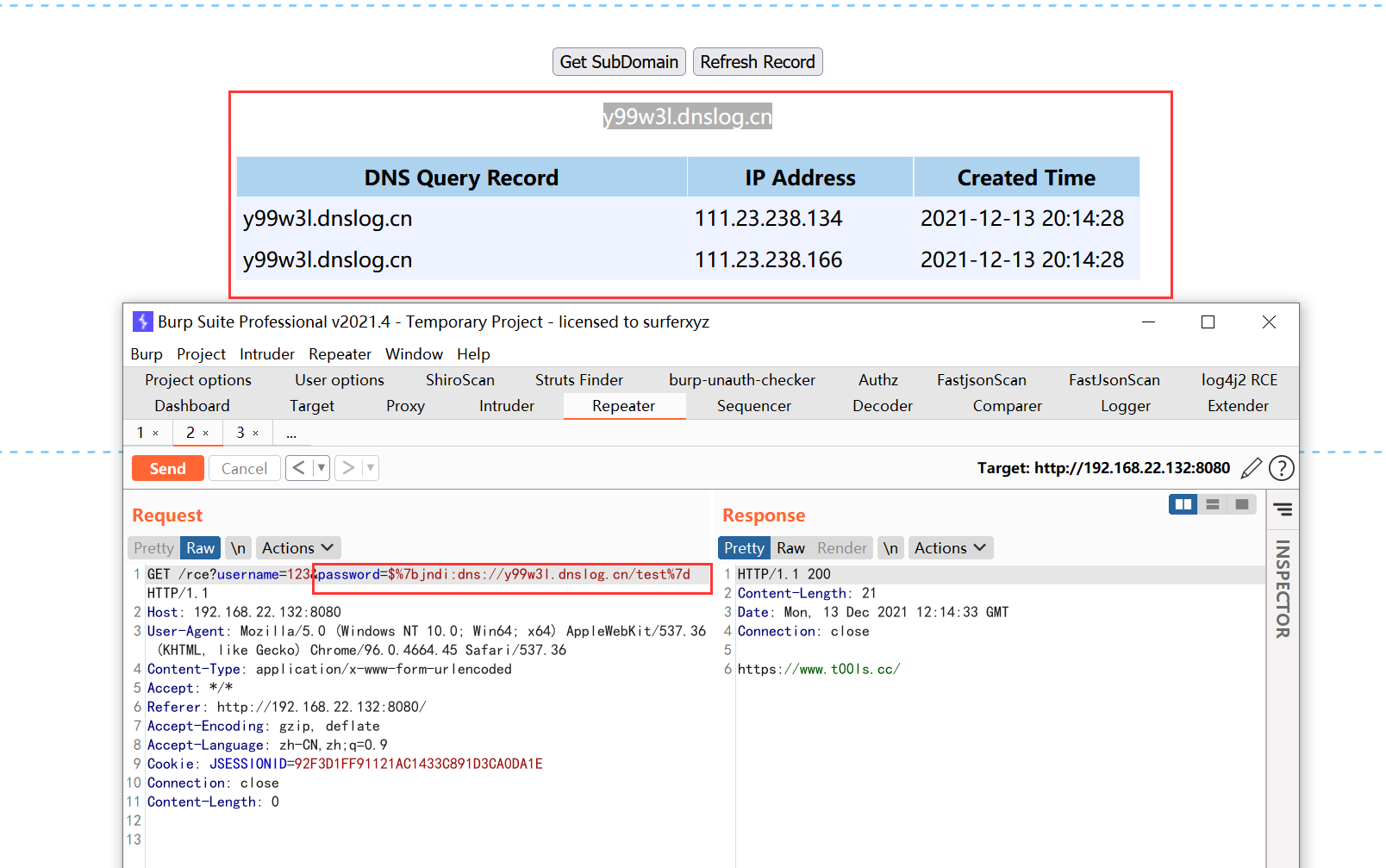Open the Struts Finder tab

[x=579, y=380]
